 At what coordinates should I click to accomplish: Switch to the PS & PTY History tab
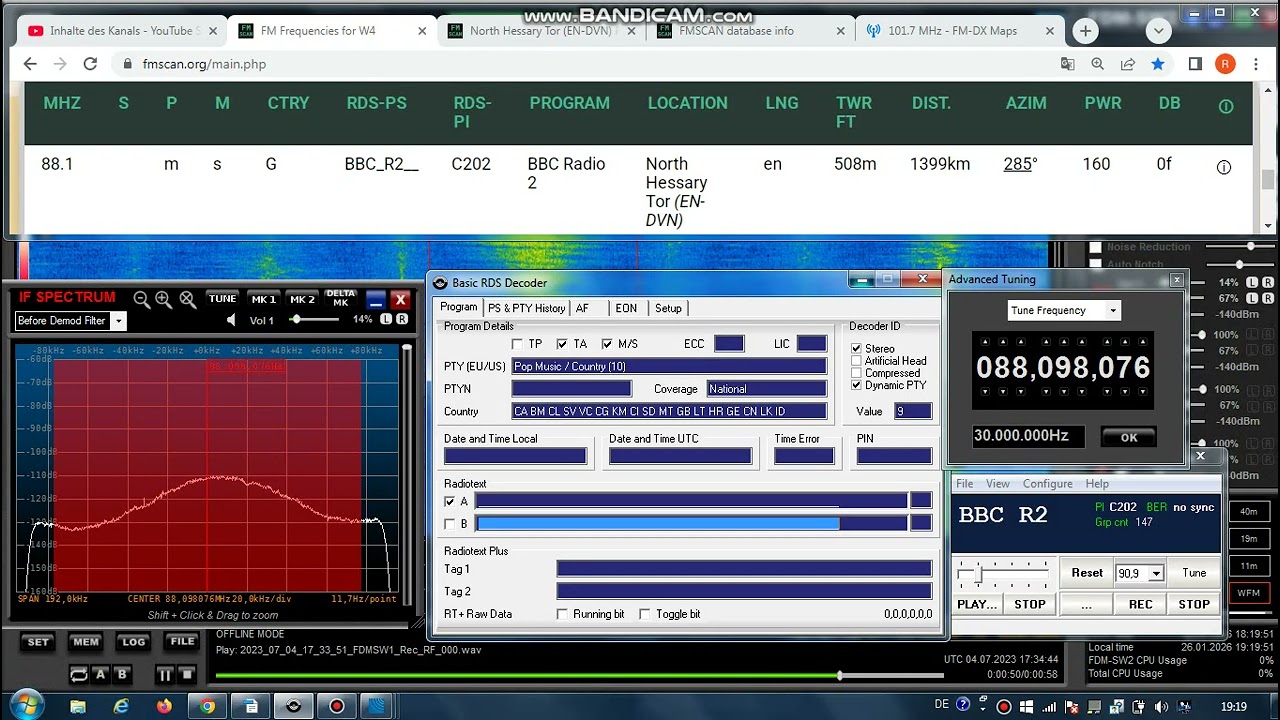tap(526, 308)
